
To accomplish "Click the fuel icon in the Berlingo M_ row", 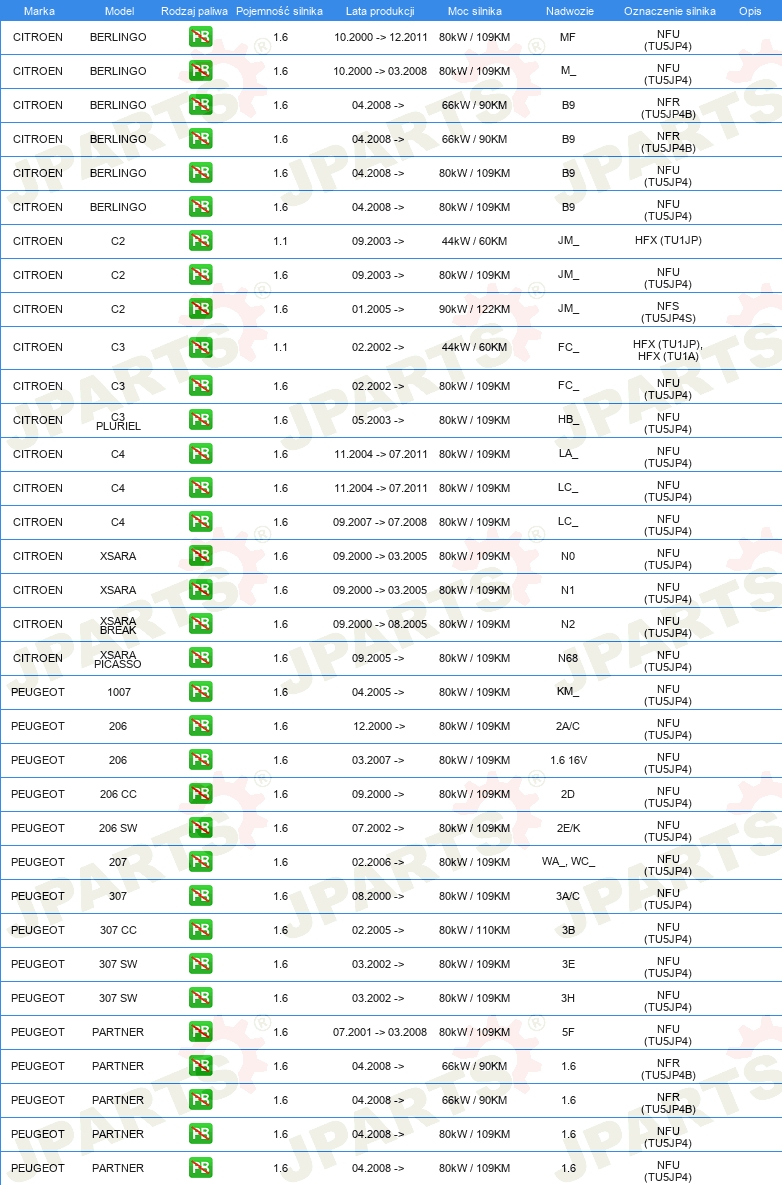I will click(x=200, y=71).
